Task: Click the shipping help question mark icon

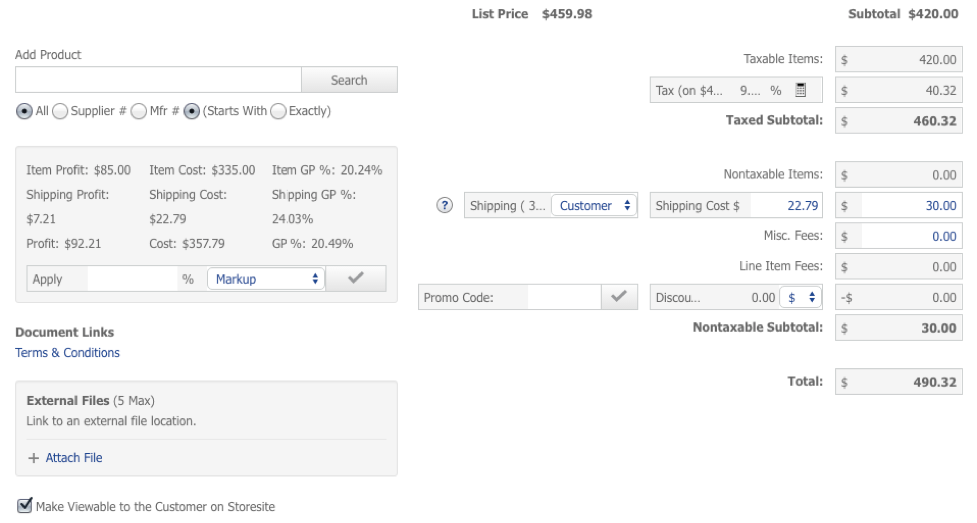Action: (x=446, y=206)
